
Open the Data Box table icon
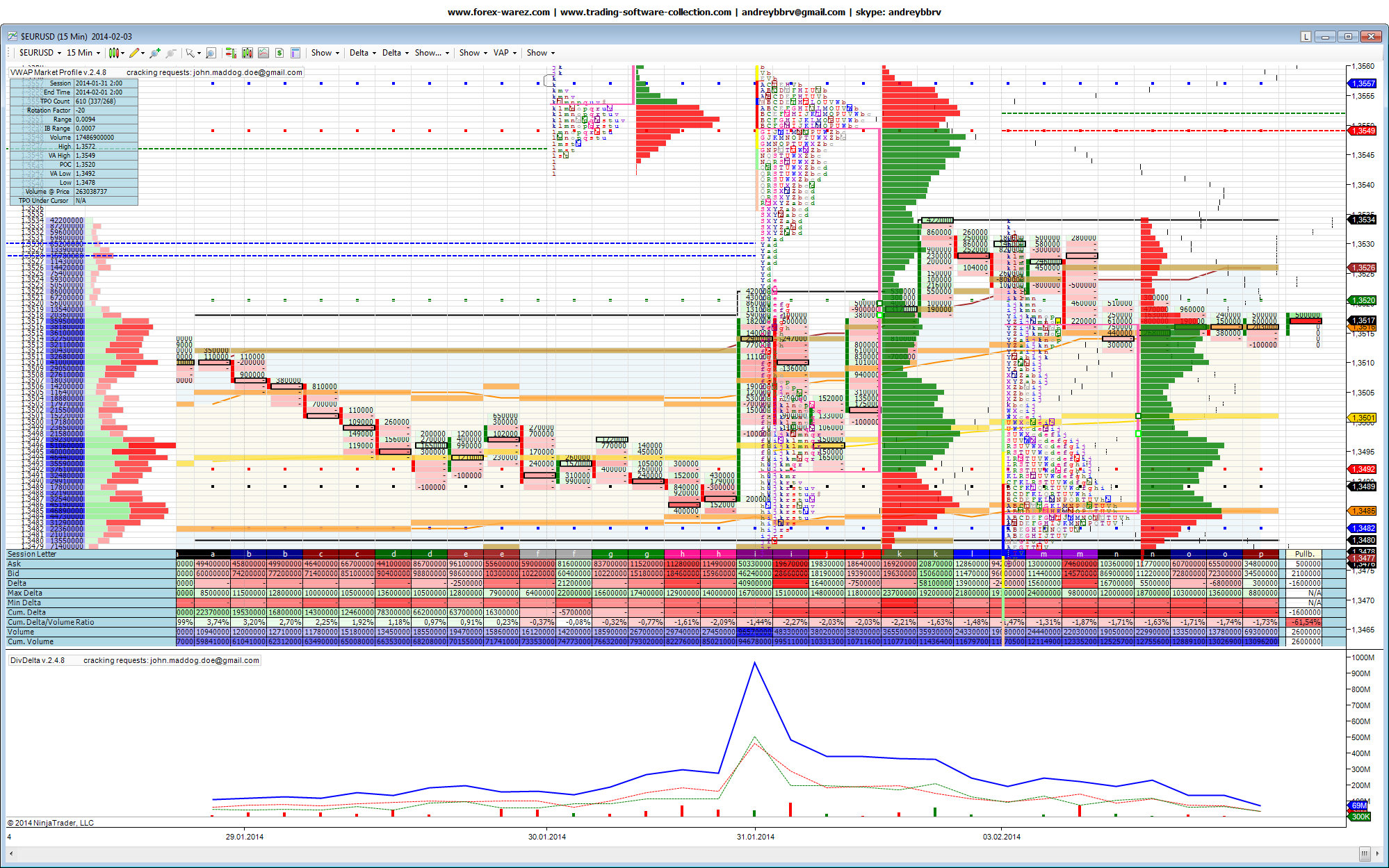coord(295,53)
